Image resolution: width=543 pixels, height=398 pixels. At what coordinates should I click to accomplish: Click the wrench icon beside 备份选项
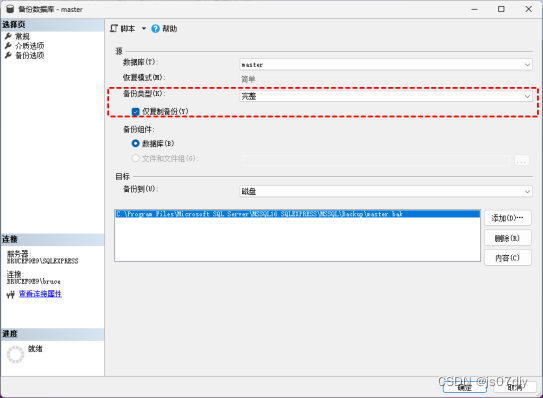[x=8, y=55]
